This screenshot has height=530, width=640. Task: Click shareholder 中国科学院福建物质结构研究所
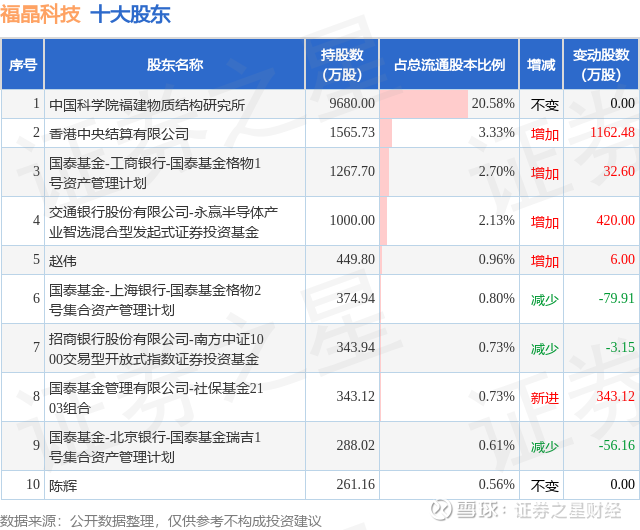[147, 105]
